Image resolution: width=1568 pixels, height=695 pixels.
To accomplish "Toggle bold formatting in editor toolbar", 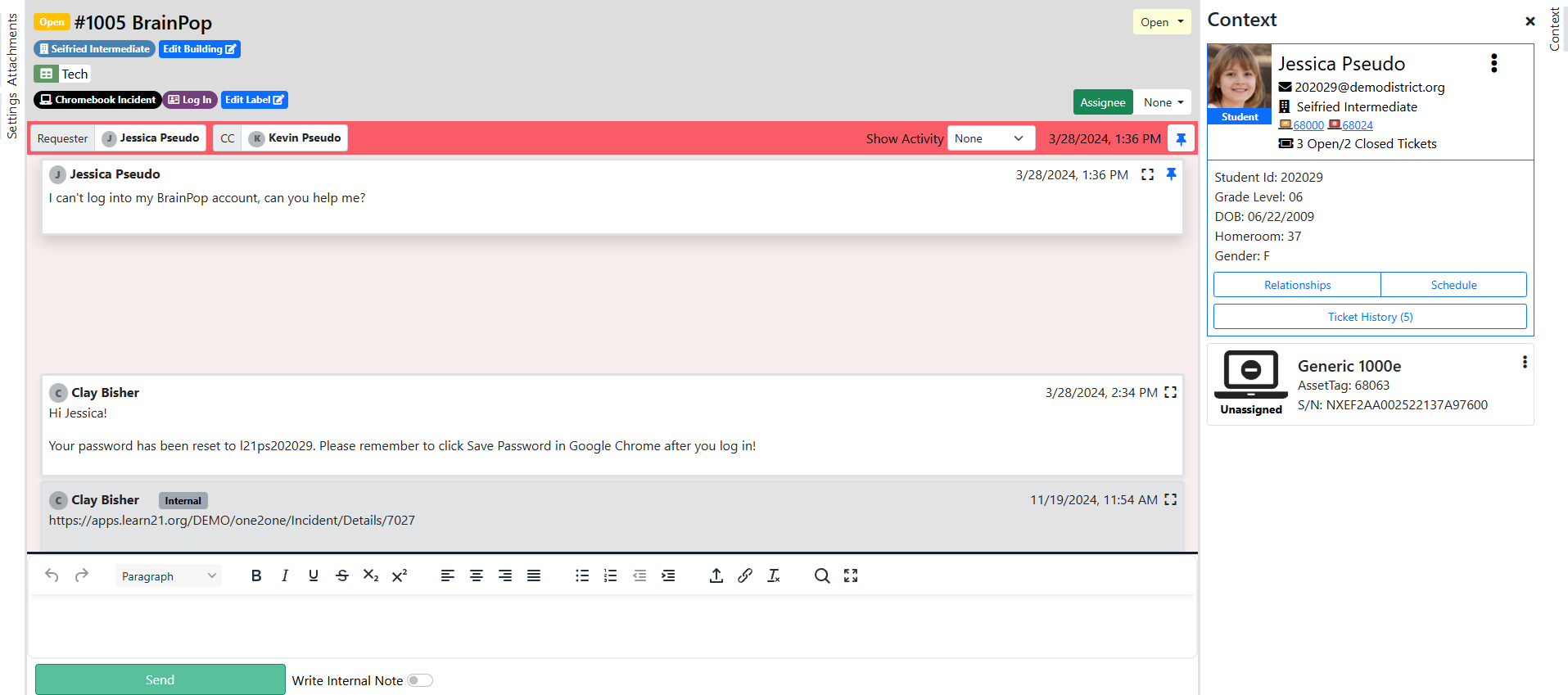I will click(x=256, y=575).
